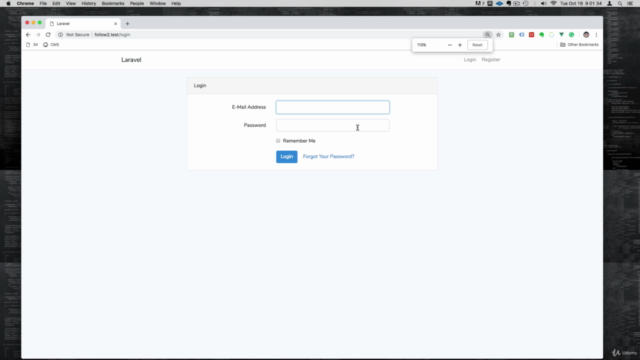
Task: Open the Vue devtools extension icon
Action: click(562, 35)
